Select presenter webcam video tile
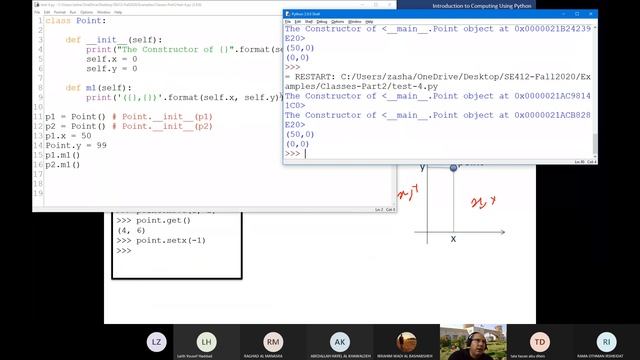 tap(473, 342)
